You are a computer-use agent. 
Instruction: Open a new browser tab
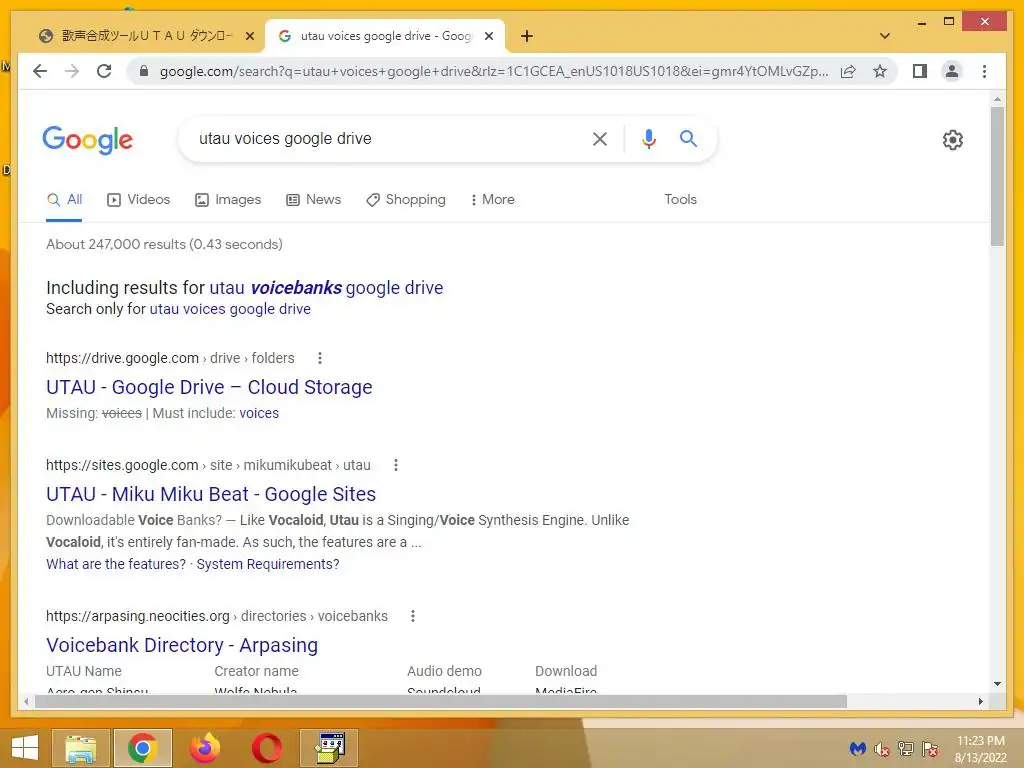(527, 36)
